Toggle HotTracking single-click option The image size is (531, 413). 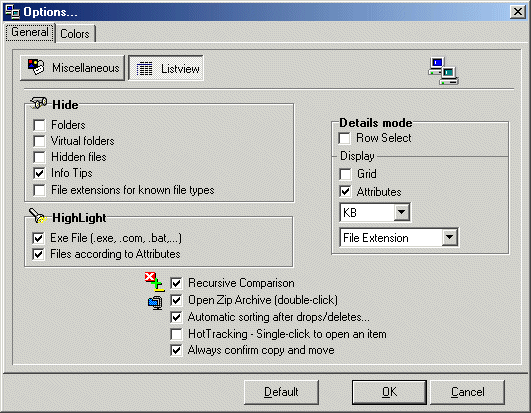pos(176,334)
